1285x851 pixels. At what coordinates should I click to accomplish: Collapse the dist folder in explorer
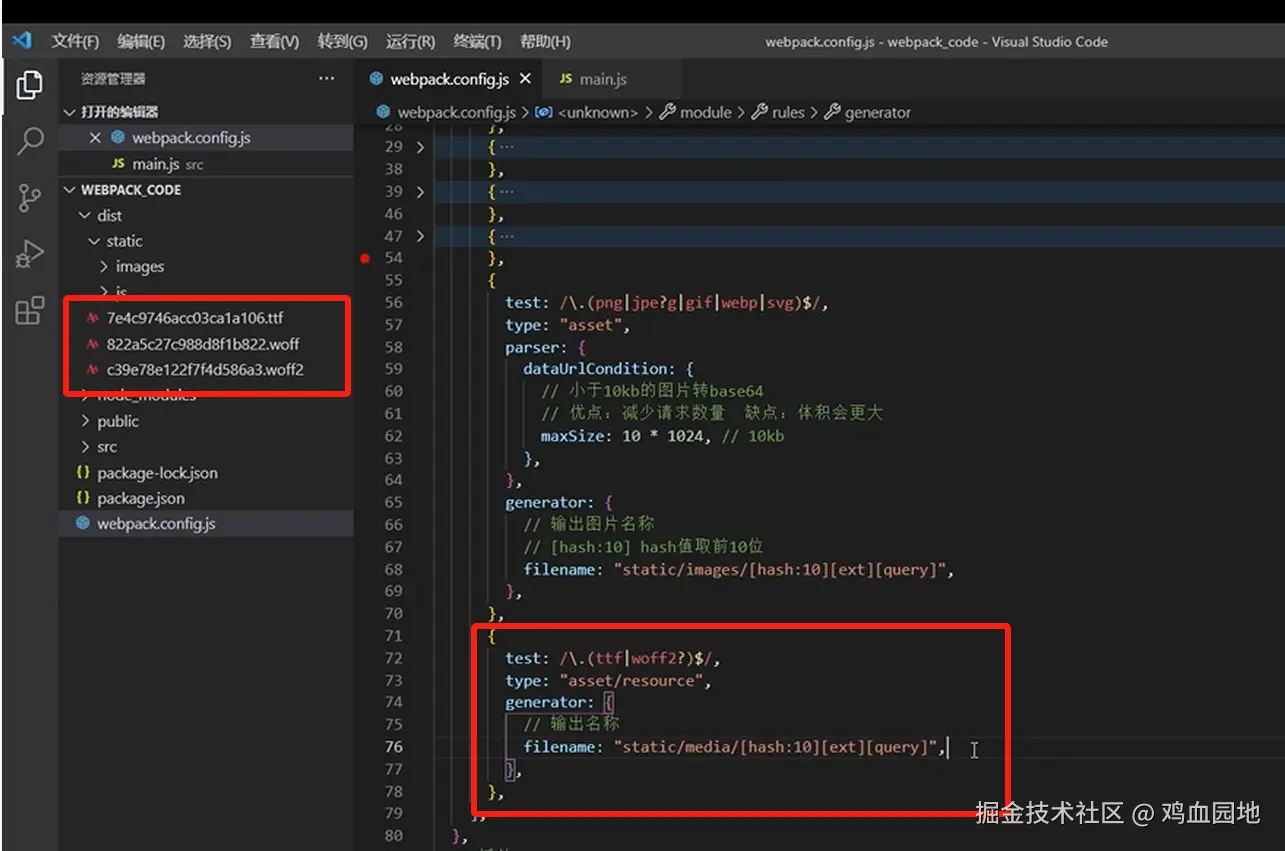point(109,215)
